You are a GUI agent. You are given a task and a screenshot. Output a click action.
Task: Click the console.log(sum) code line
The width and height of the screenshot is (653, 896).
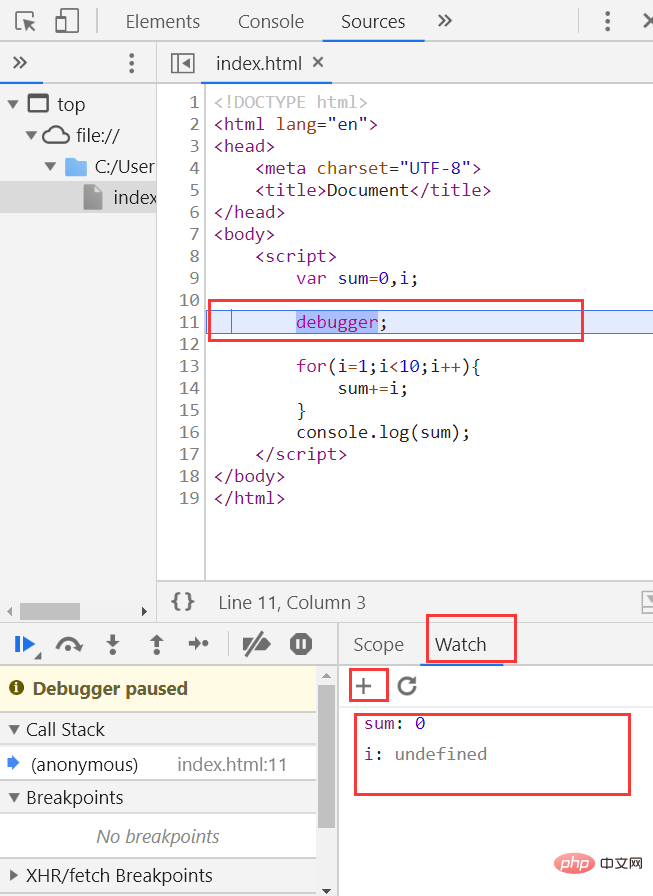click(383, 433)
